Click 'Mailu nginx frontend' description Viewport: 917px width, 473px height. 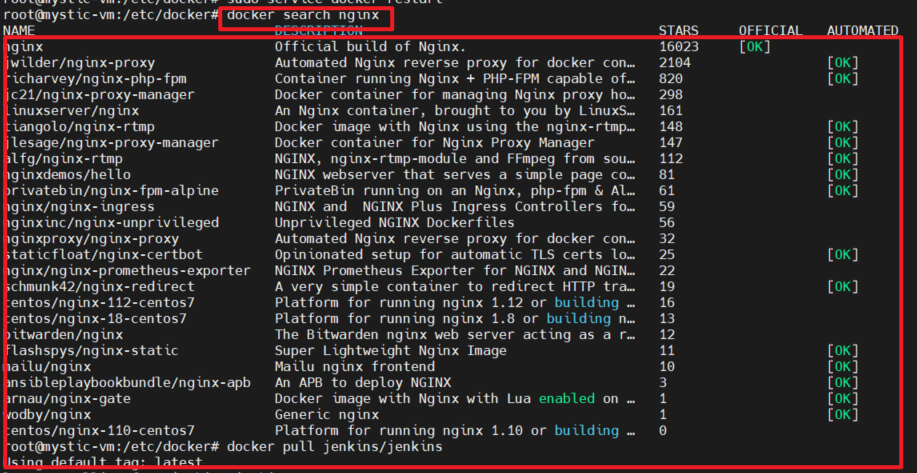[355, 367]
